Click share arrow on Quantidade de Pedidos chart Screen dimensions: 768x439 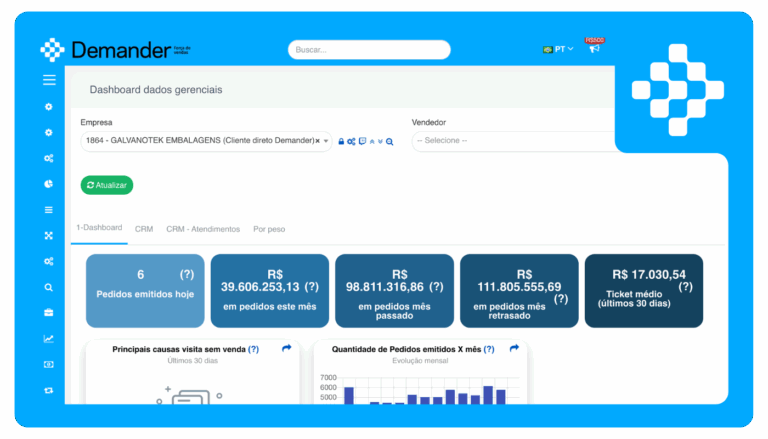[514, 349]
